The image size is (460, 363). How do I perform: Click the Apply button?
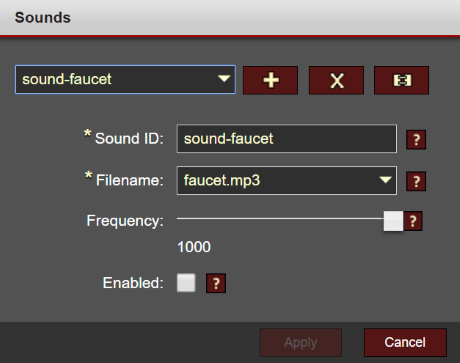point(301,342)
